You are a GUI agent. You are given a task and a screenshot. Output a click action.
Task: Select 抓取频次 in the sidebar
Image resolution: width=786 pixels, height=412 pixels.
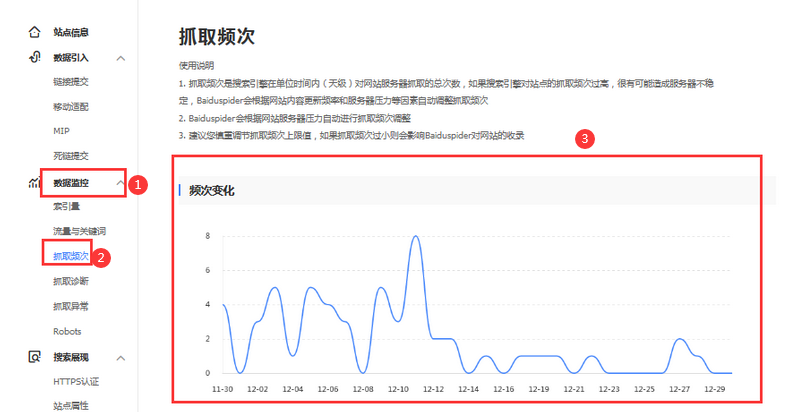coord(71,257)
